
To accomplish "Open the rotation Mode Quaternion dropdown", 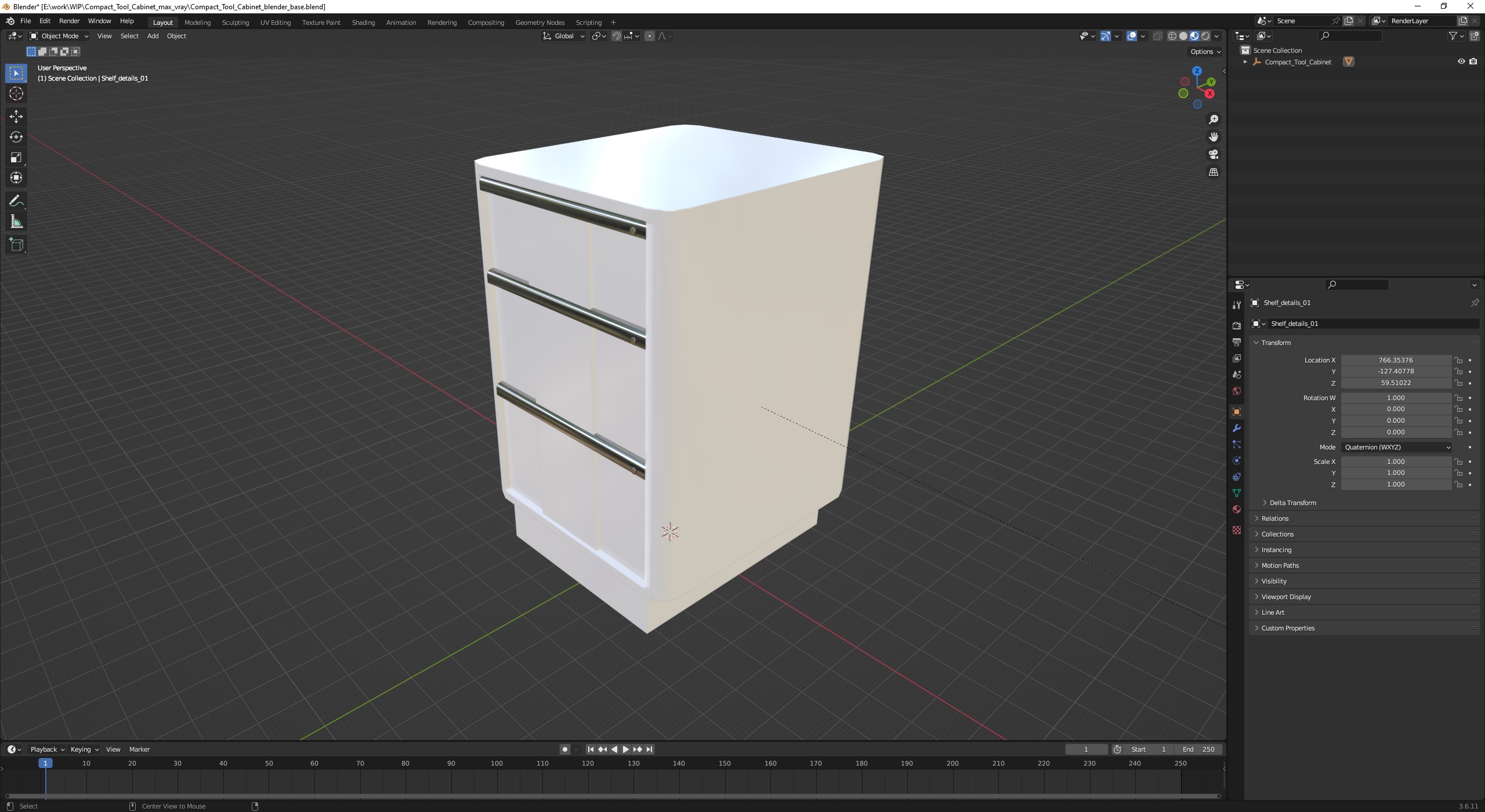I will (1397, 447).
